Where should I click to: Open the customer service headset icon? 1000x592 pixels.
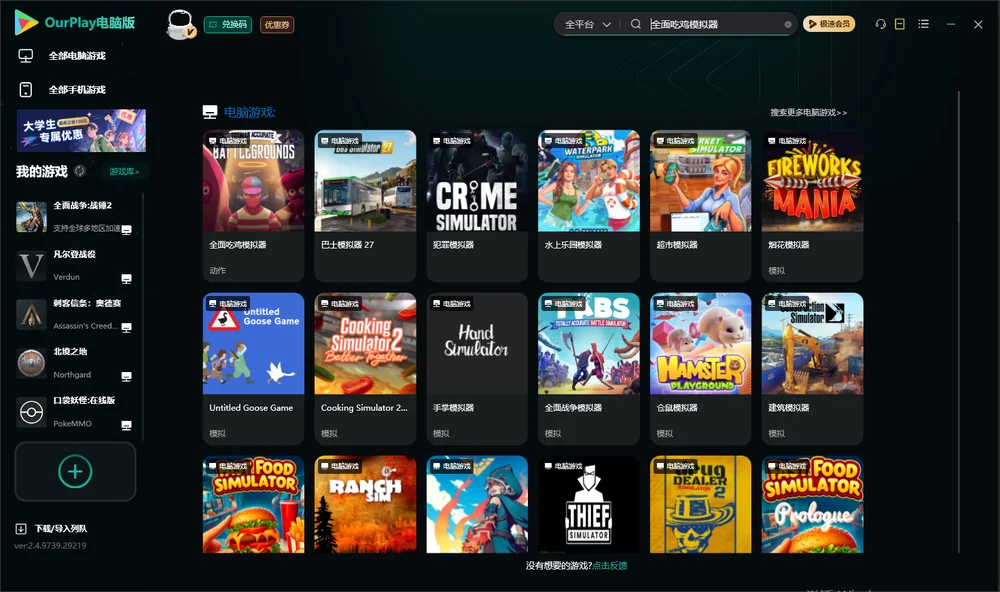(x=880, y=24)
